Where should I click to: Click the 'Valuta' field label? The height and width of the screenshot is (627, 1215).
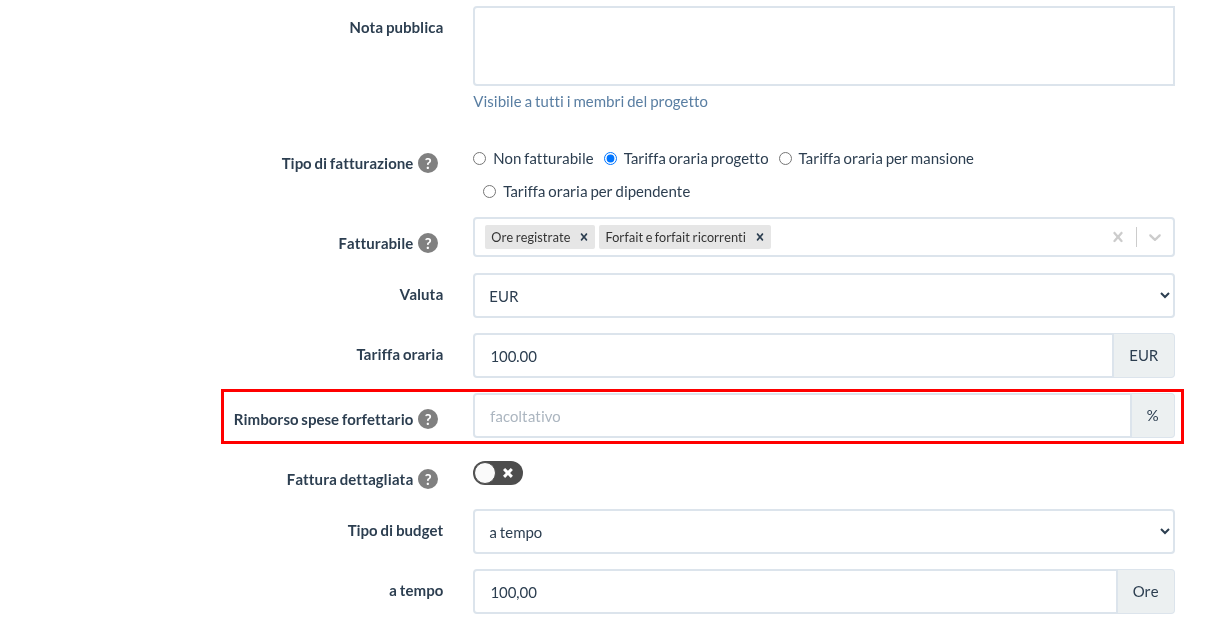click(421, 295)
